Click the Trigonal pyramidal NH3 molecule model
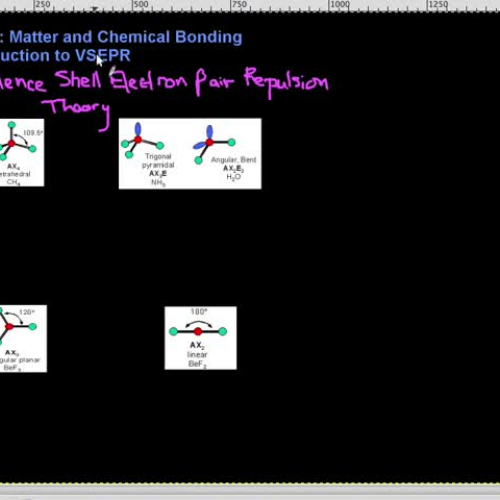 pyautogui.click(x=142, y=141)
